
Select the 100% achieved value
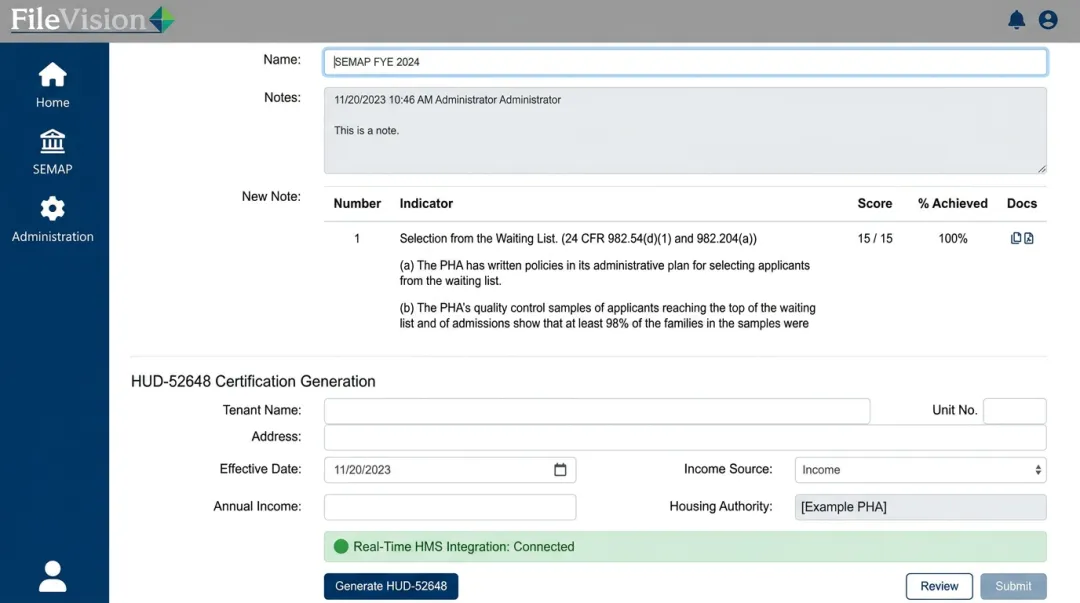[x=953, y=238]
